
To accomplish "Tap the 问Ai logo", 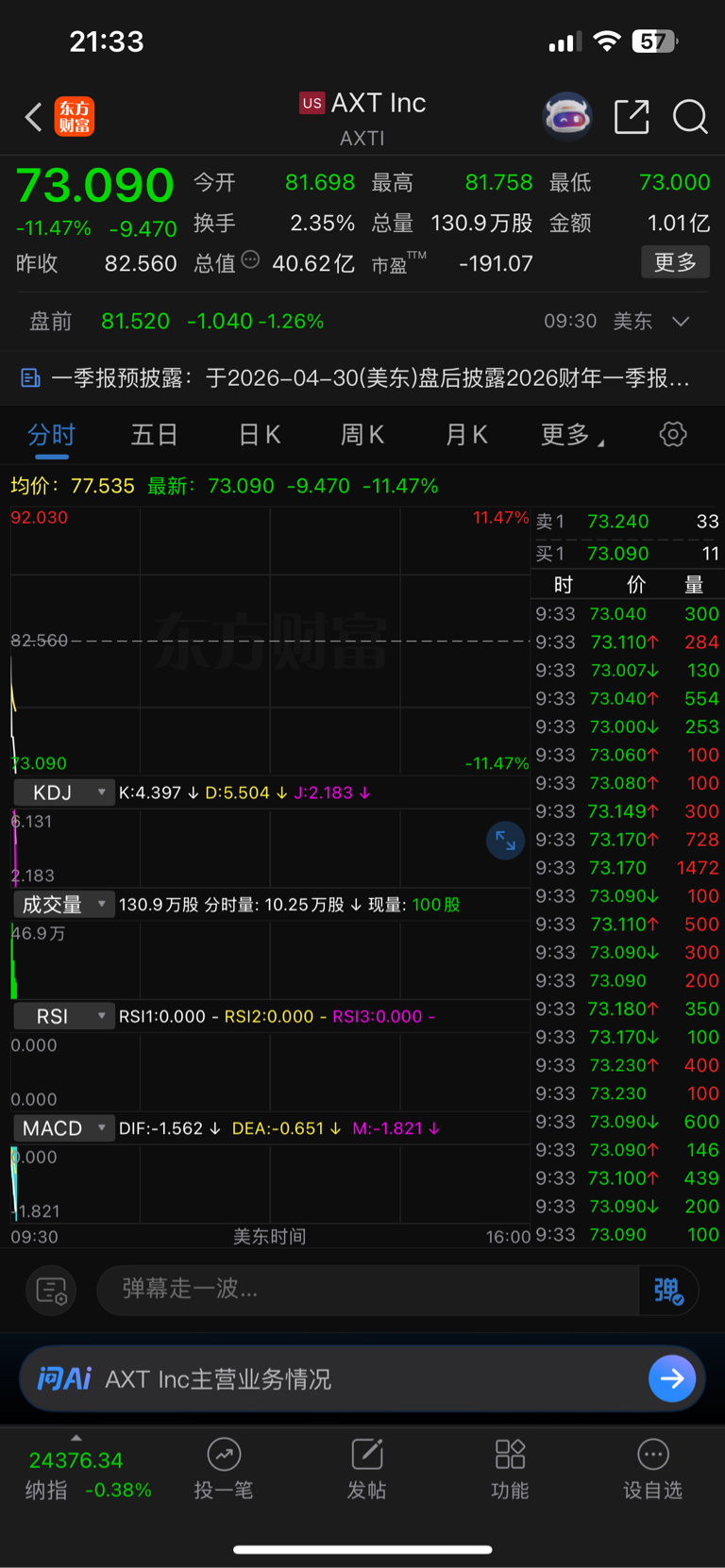I will point(64,1379).
